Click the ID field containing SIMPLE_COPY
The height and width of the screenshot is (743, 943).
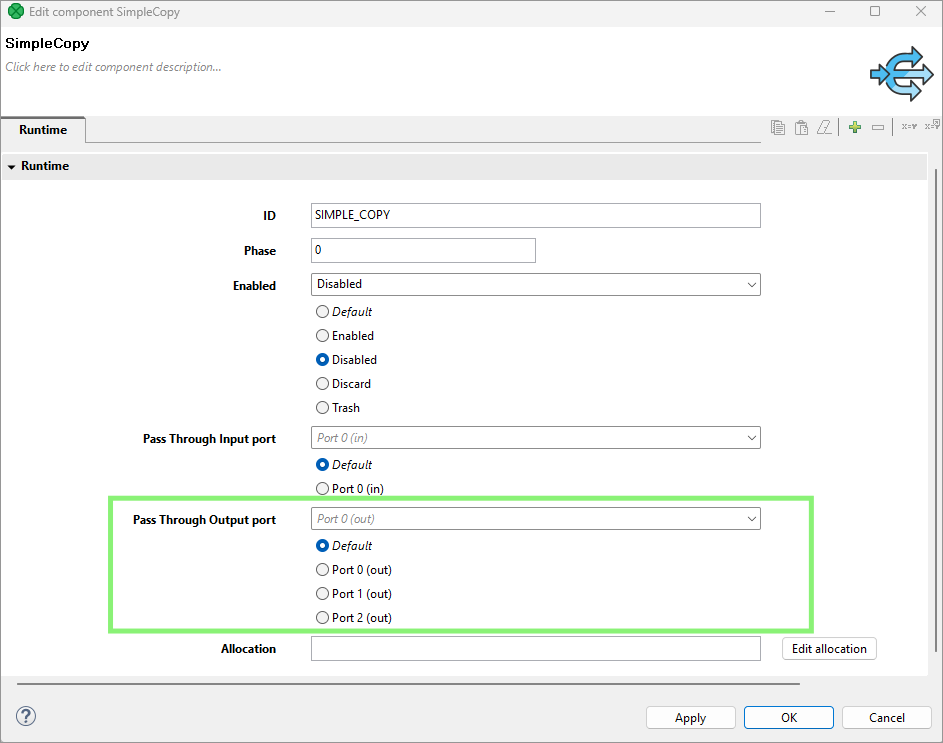click(536, 215)
